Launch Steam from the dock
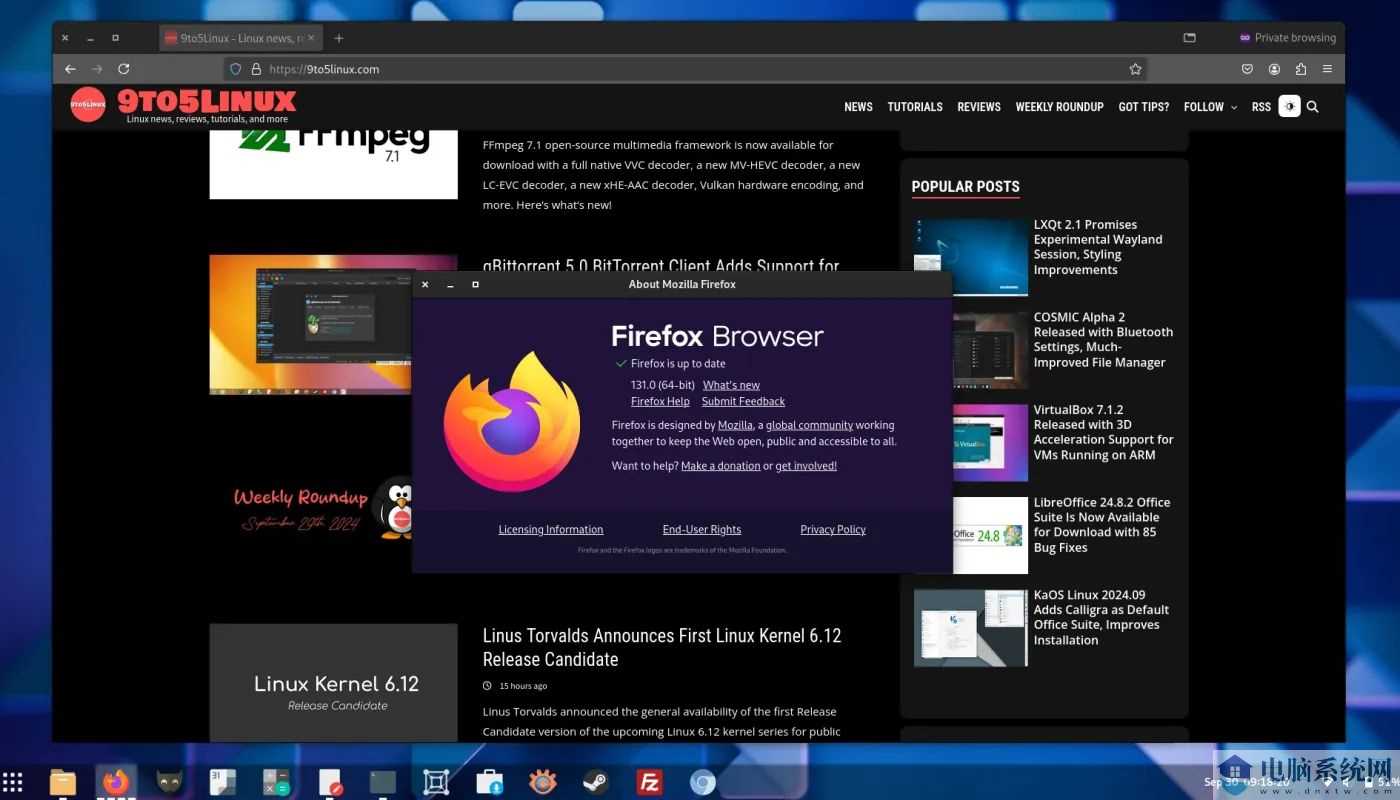The height and width of the screenshot is (800, 1400). 596,781
